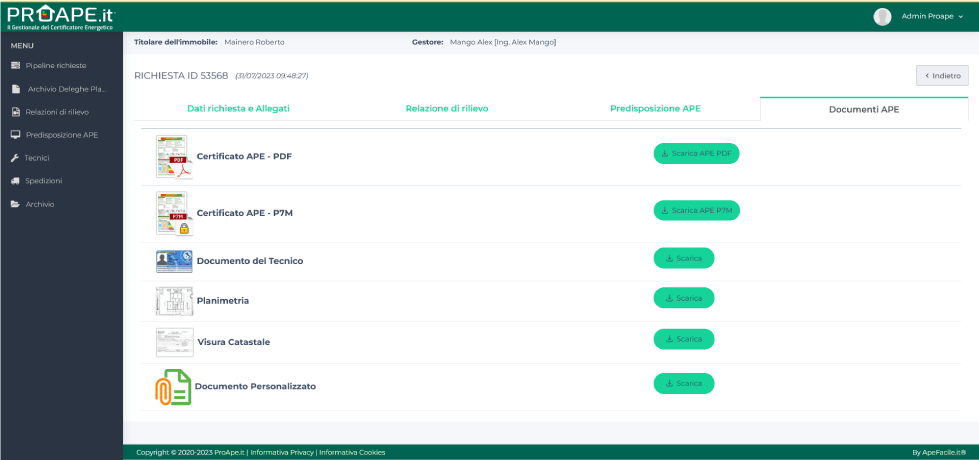
Task: Open the Admin Proape user dropdown
Action: point(918,16)
